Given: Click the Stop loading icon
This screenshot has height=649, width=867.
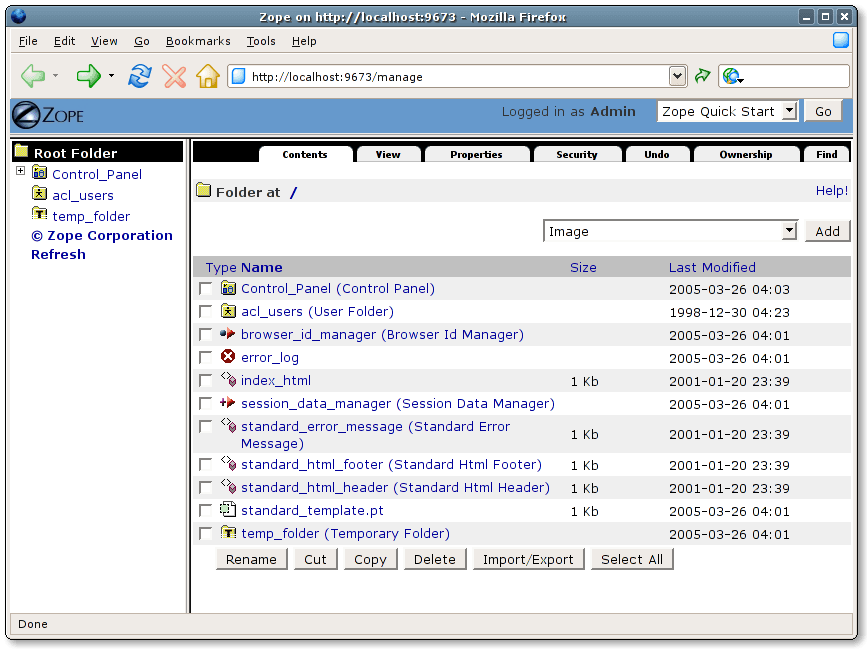Looking at the screenshot, I should (174, 76).
